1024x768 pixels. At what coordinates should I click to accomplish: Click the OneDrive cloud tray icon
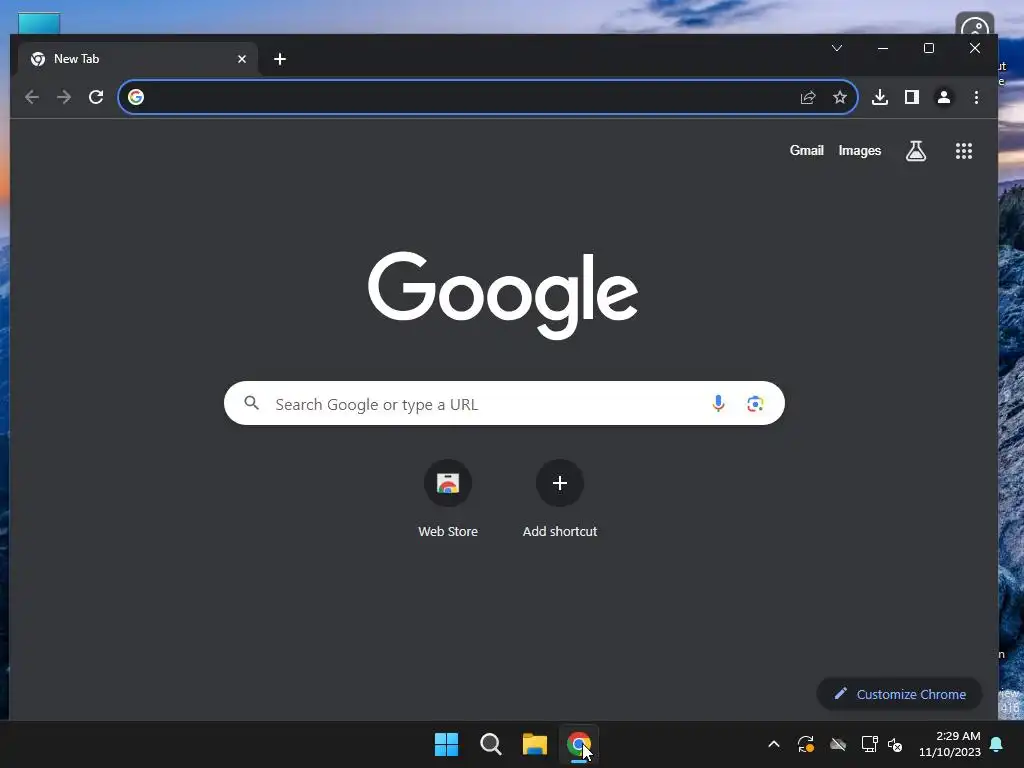coord(838,744)
